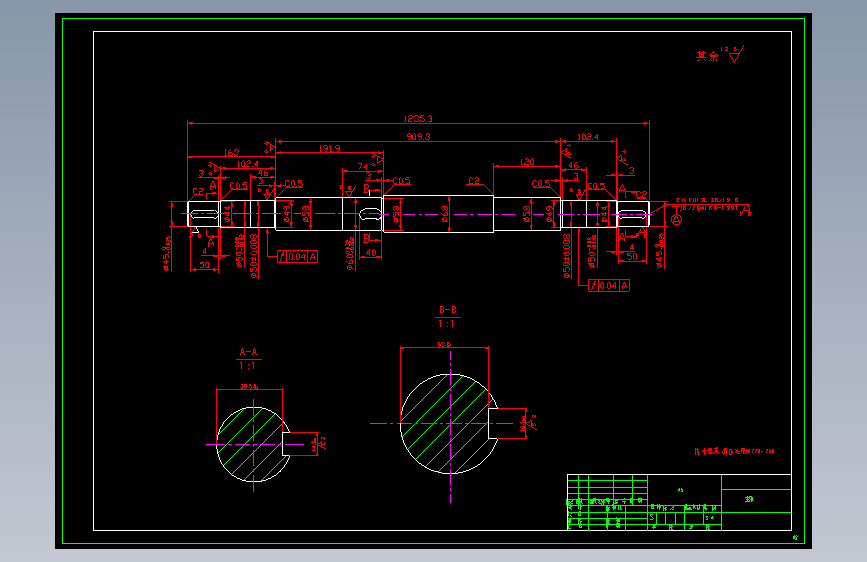Click the hatched A-A cross-section circle
Image resolution: width=867 pixels, height=562 pixels.
(253, 445)
